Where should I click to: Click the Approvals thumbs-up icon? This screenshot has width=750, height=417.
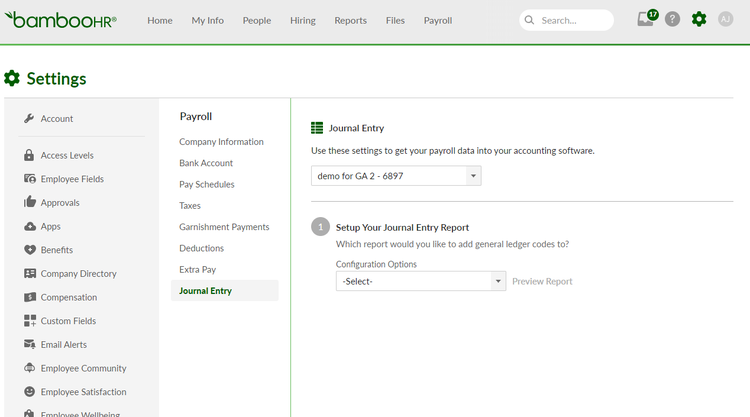[30, 202]
